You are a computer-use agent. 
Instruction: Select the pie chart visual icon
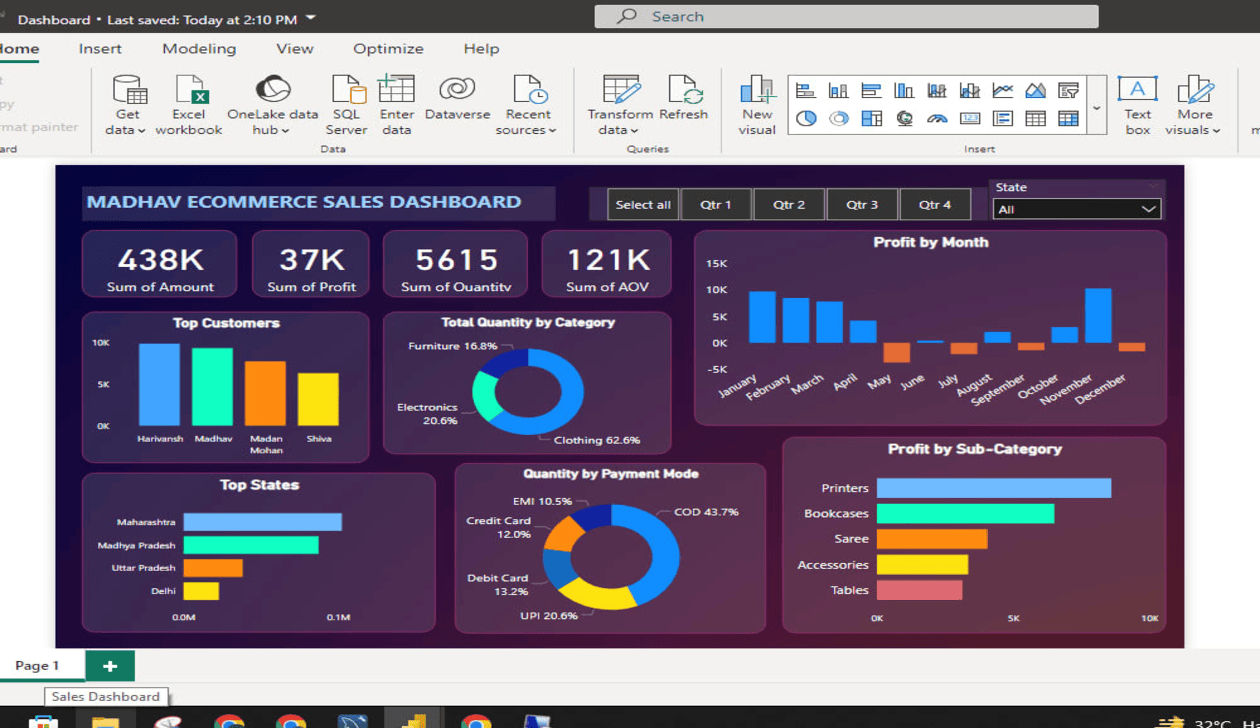pyautogui.click(x=807, y=118)
